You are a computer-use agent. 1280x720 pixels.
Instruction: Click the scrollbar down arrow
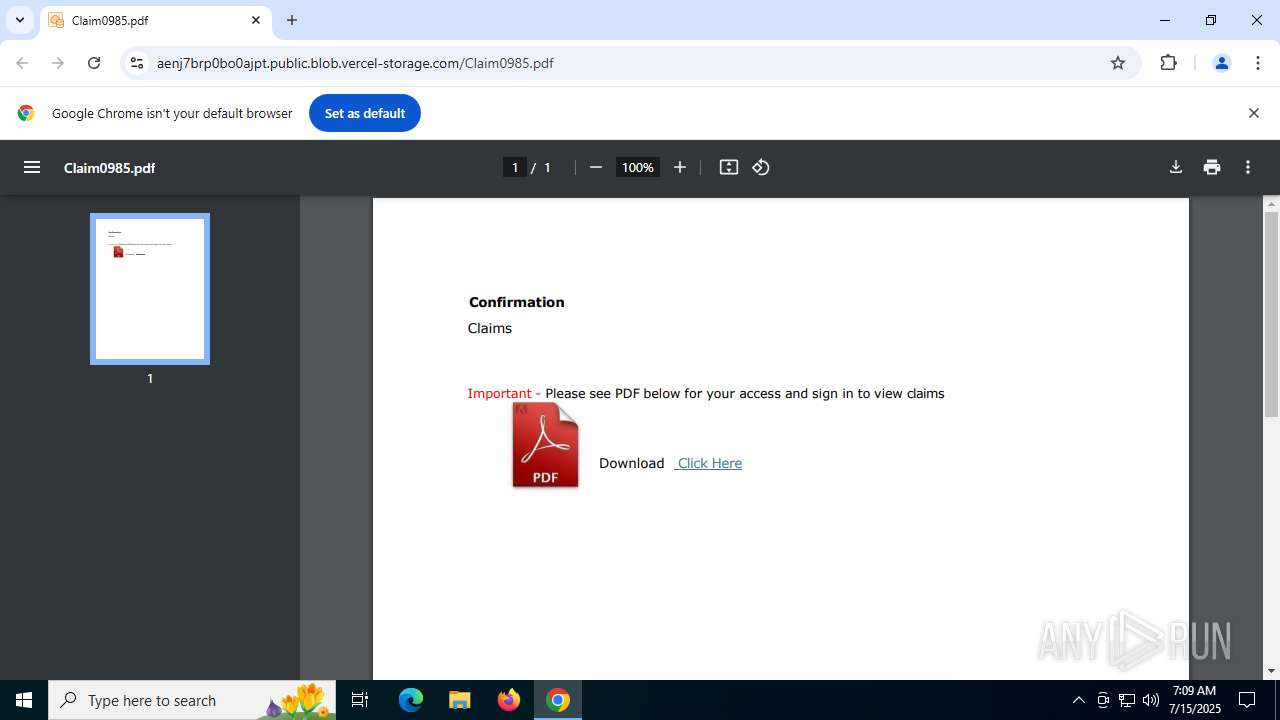coord(1271,671)
